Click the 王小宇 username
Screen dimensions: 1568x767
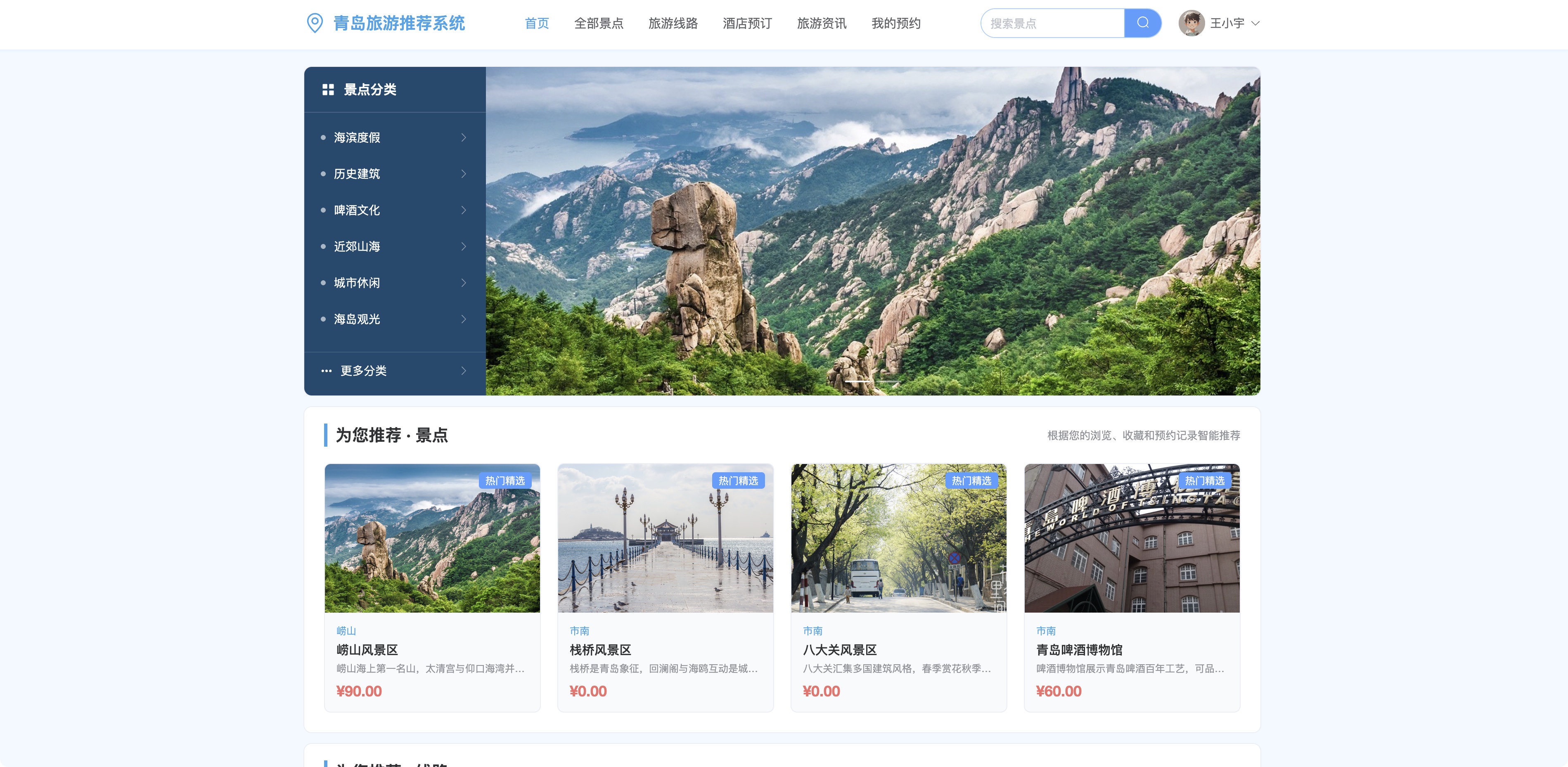click(x=1227, y=23)
